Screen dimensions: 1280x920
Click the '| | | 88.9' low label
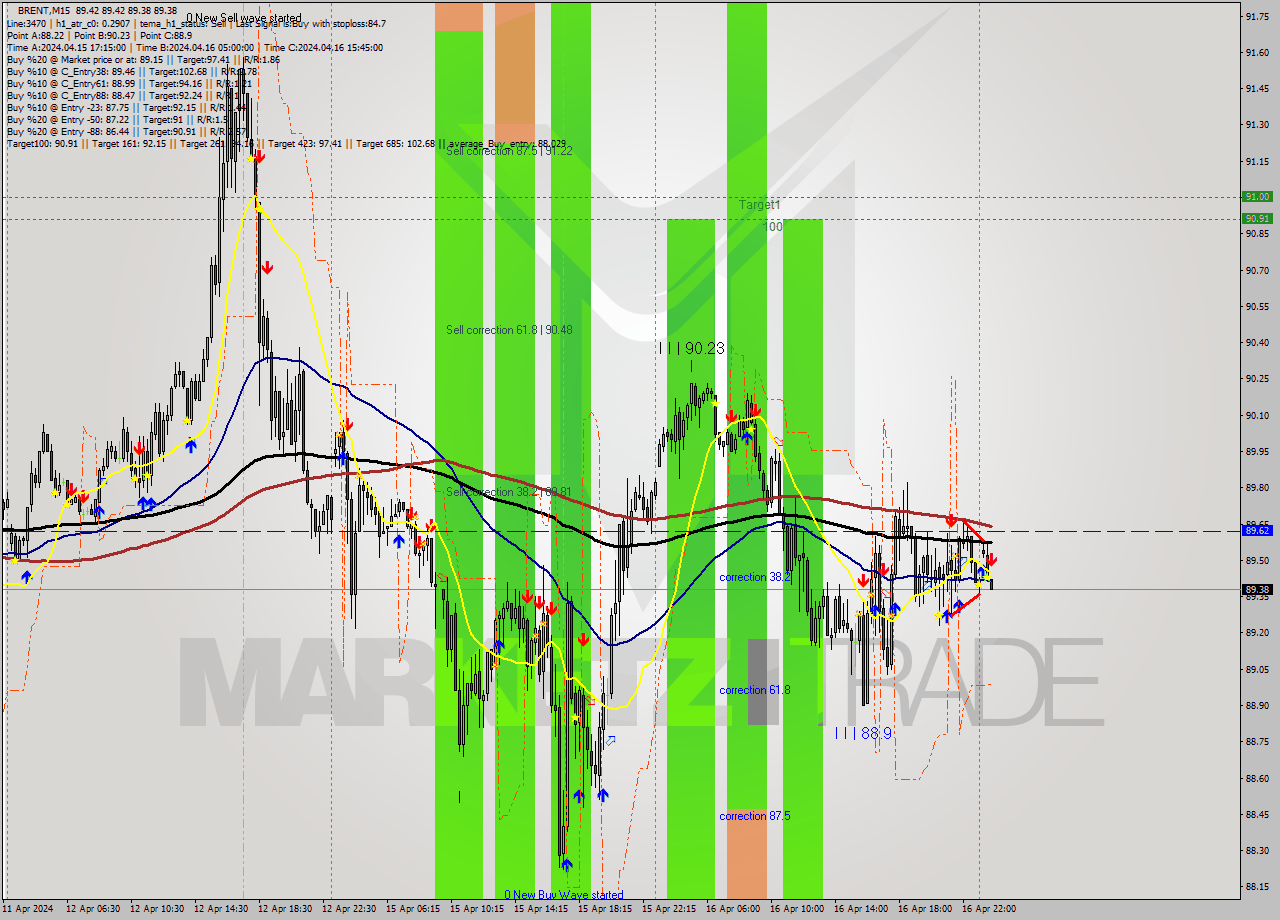click(862, 733)
